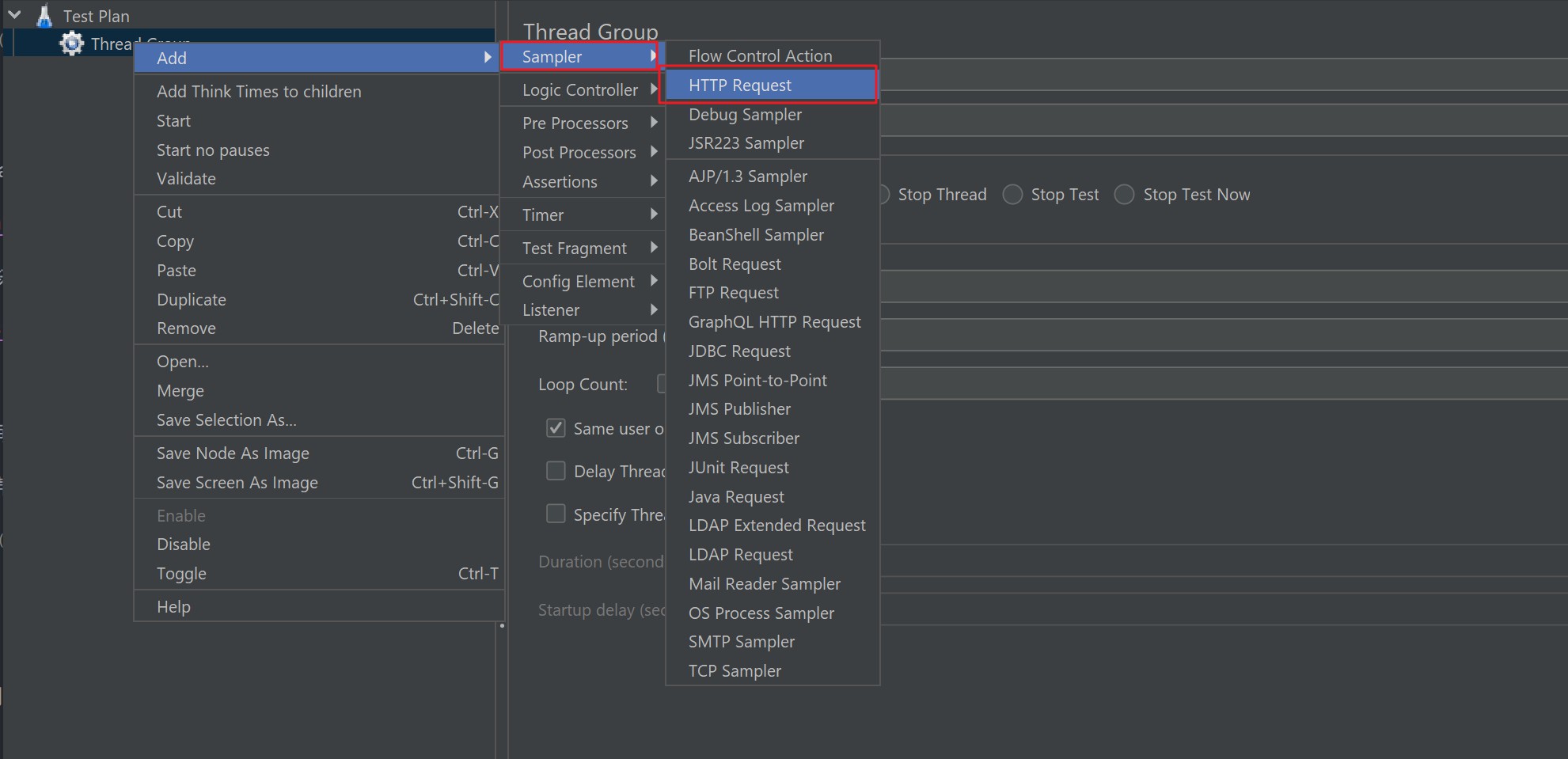Screen dimensions: 1568x759
Task: Add a JSR223 Sampler
Action: [x=773, y=143]
